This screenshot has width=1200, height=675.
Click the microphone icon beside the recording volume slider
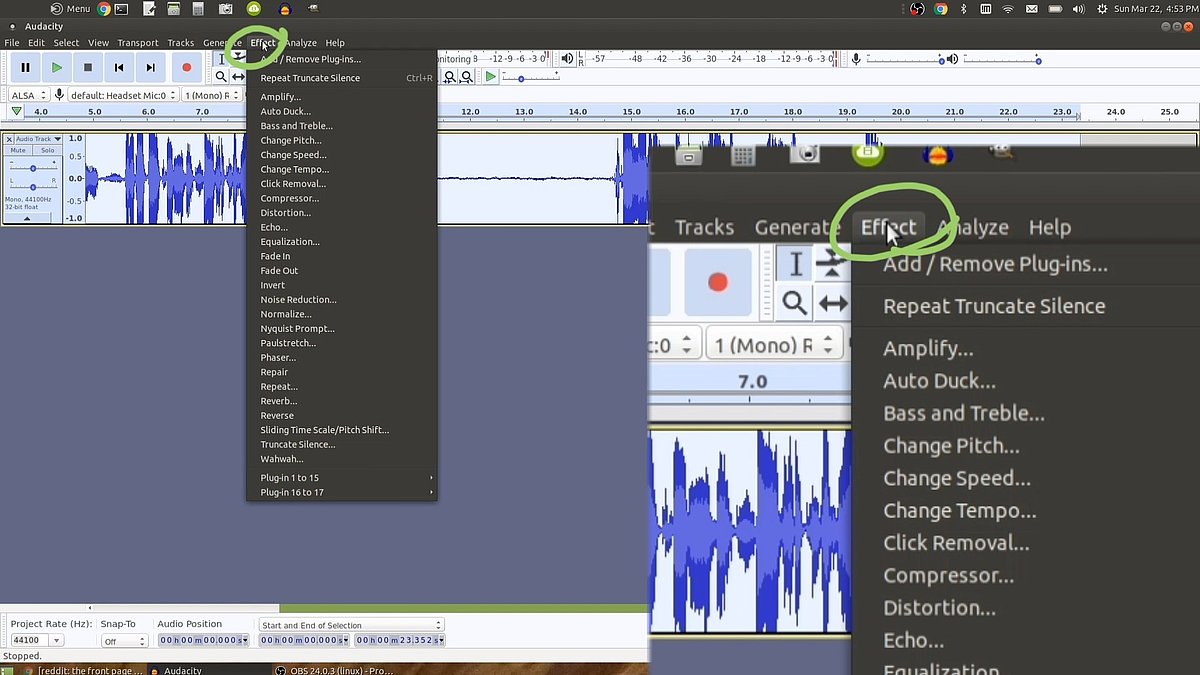[856, 60]
